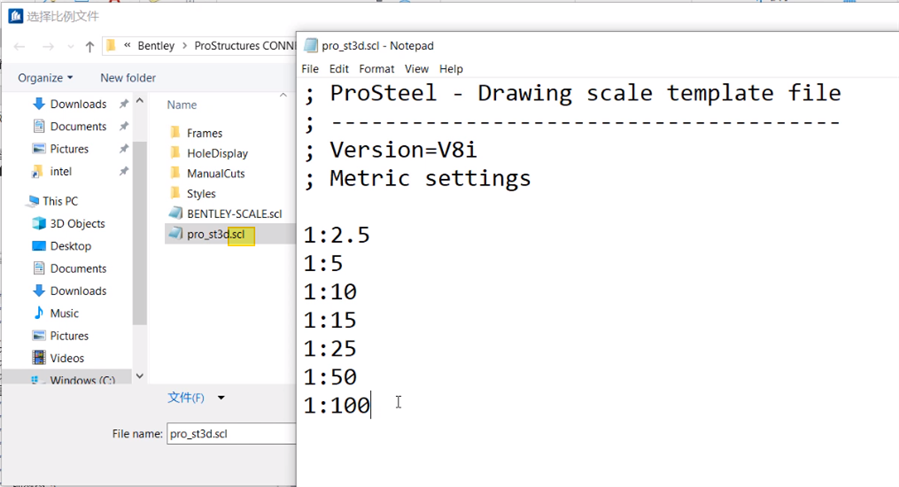Open pinned Documents in Quick access
899x487 pixels.
78,126
